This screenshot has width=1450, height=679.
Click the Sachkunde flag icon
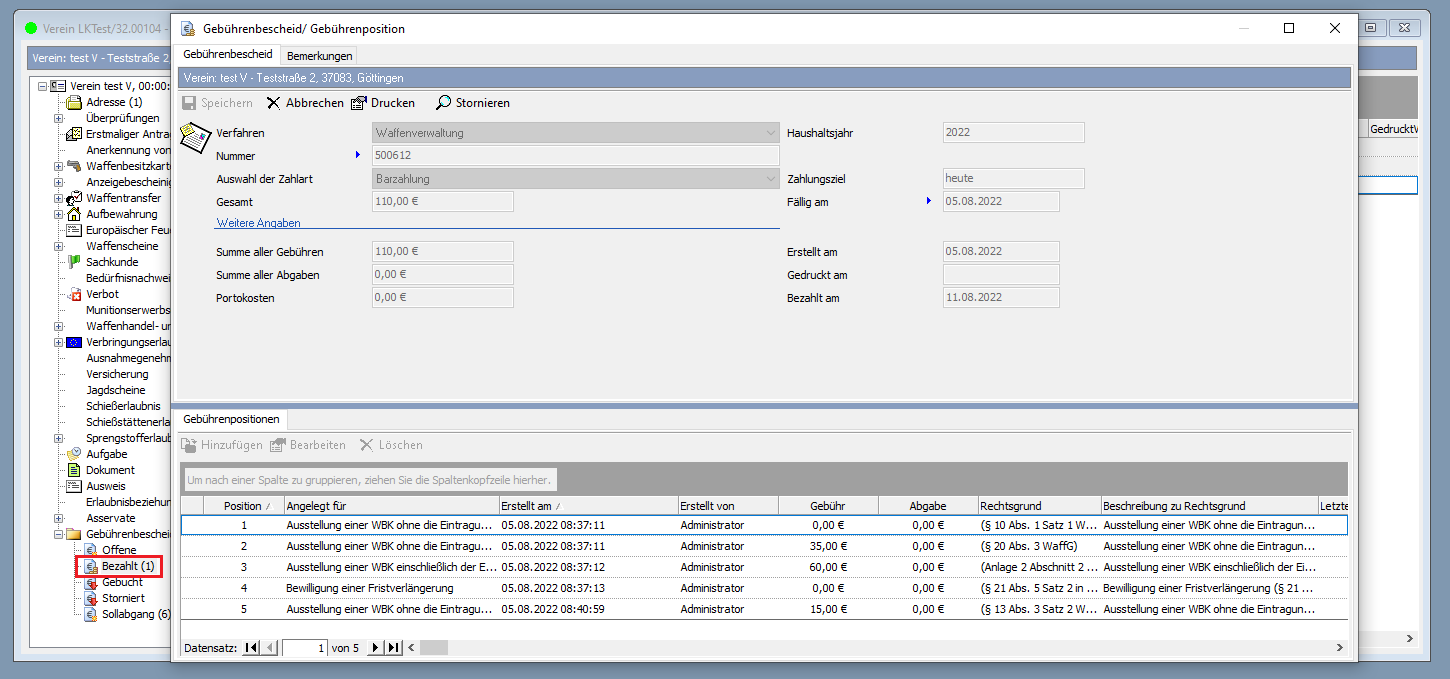(x=73, y=262)
